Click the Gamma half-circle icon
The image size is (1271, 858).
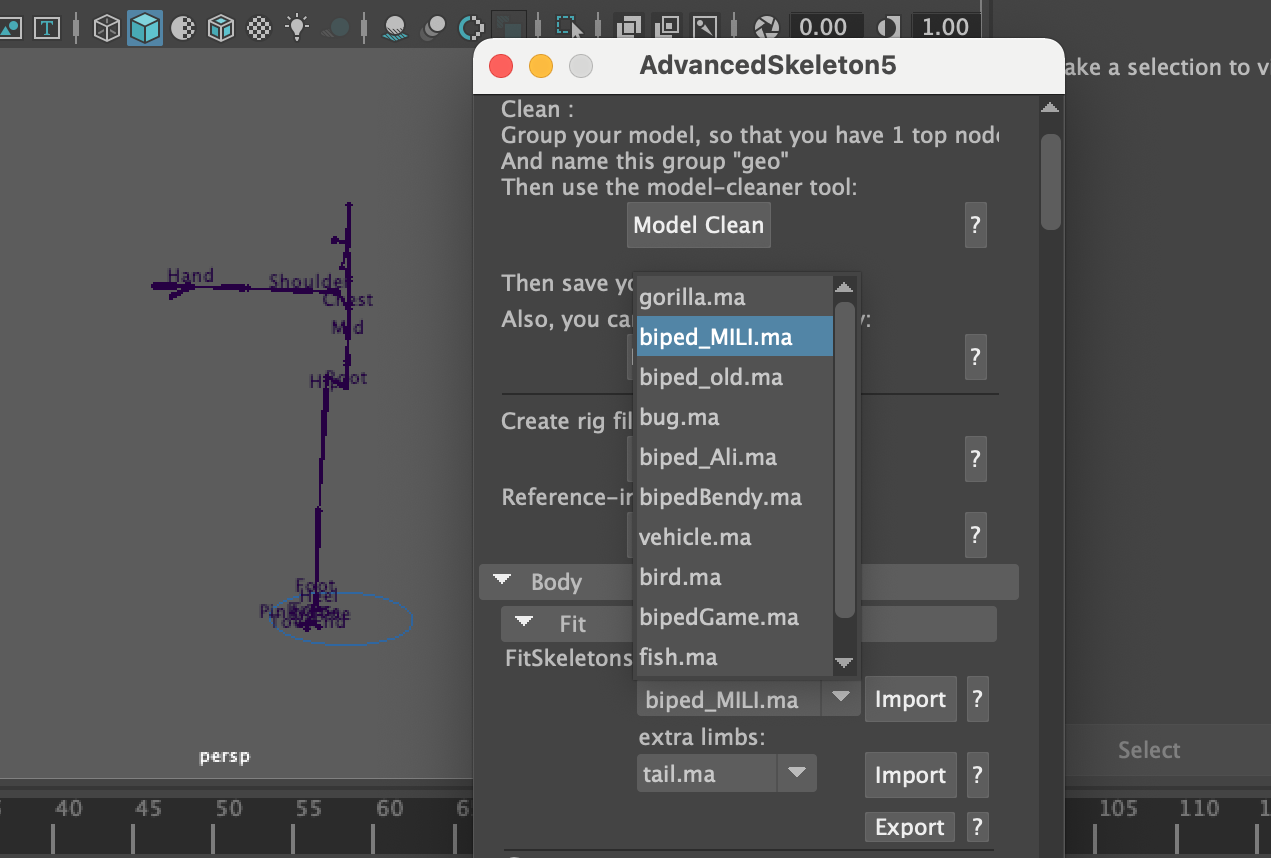pyautogui.click(x=887, y=27)
